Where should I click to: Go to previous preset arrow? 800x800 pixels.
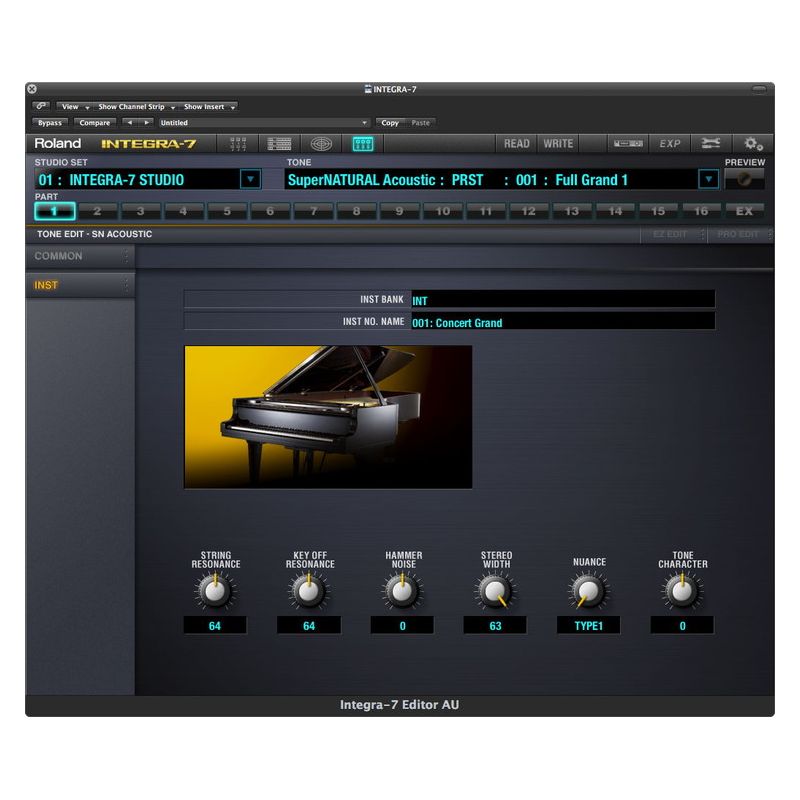click(x=130, y=122)
